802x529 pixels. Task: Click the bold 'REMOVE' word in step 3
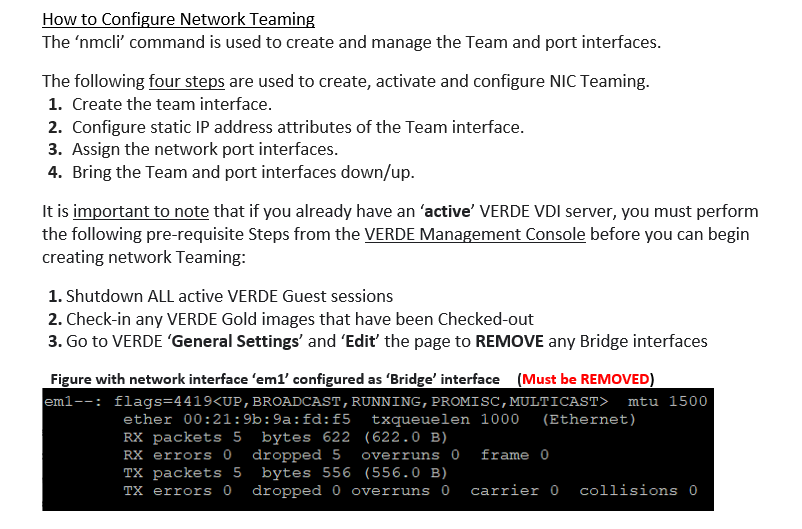[509, 341]
